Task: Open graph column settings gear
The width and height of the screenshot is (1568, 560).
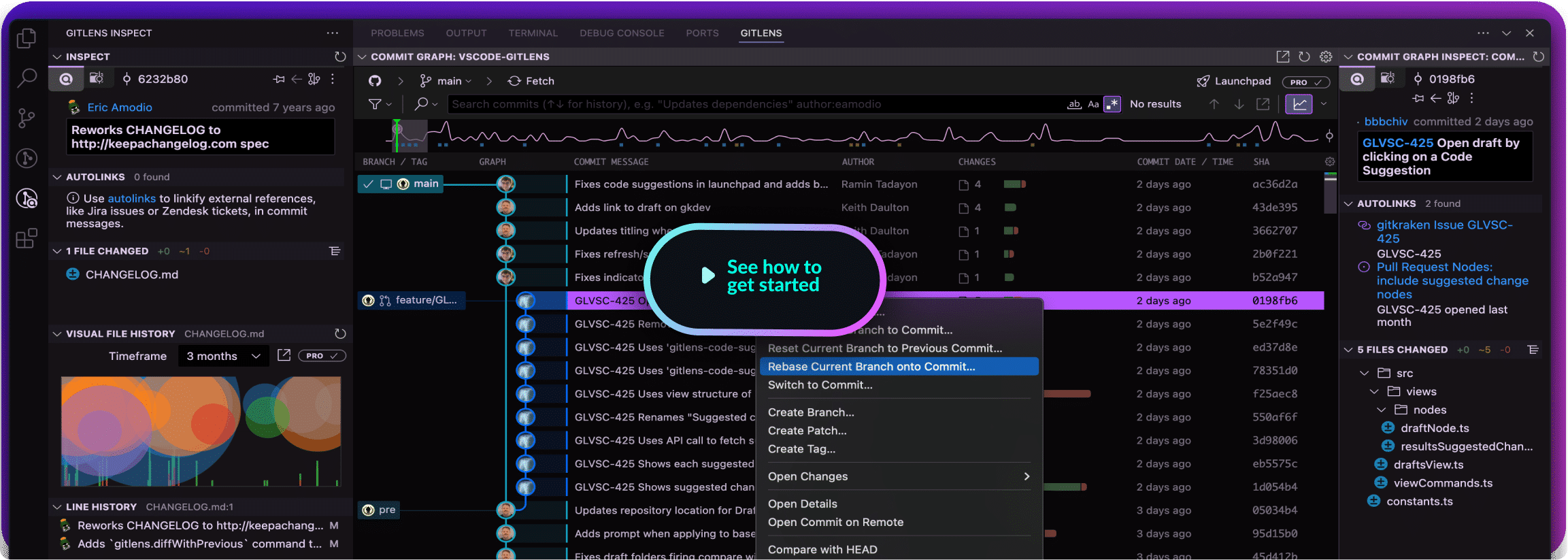Action: 1329,161
